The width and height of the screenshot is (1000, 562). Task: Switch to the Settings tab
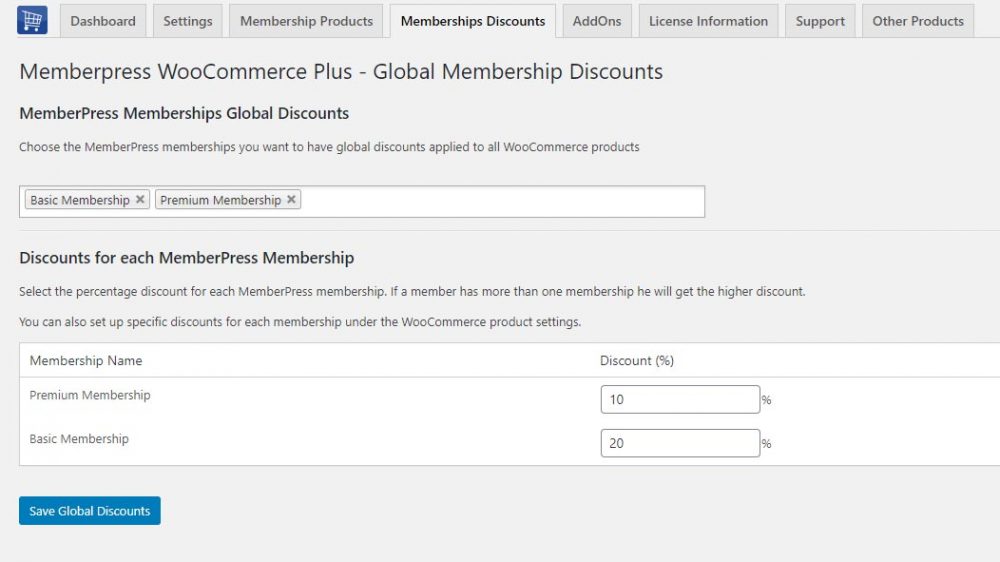pyautogui.click(x=188, y=21)
